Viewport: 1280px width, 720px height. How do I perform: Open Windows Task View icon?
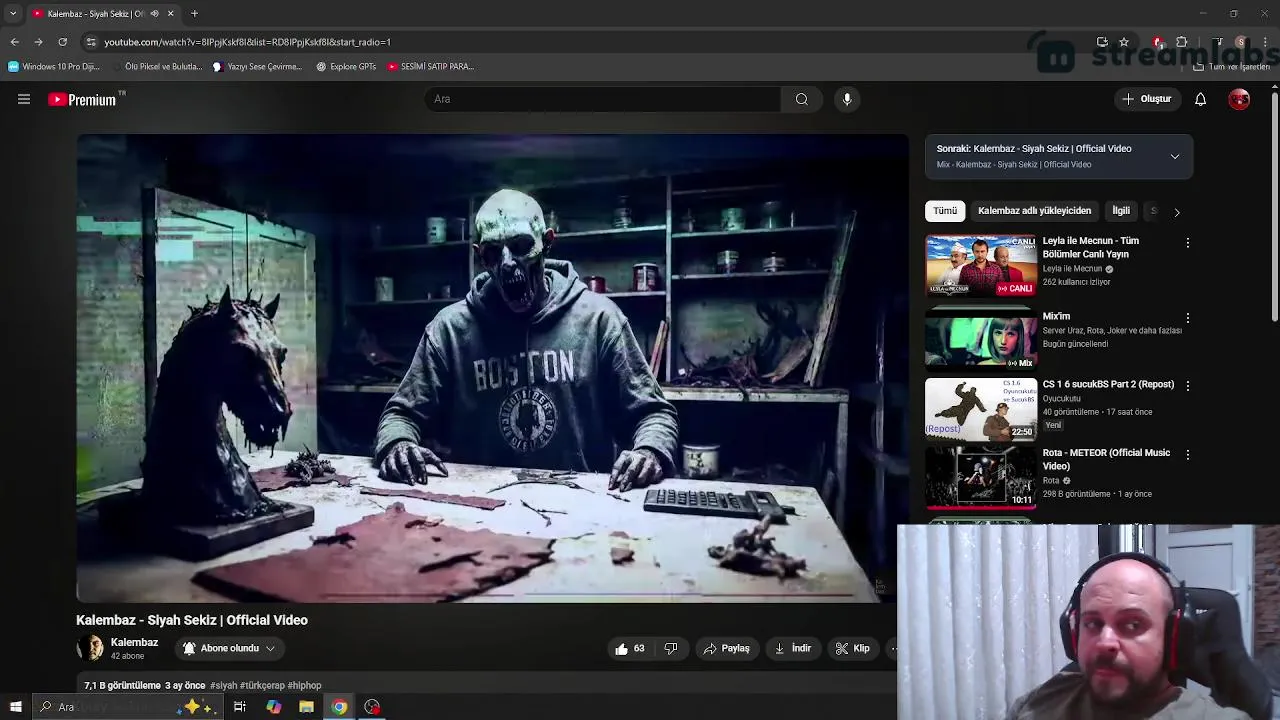point(240,707)
